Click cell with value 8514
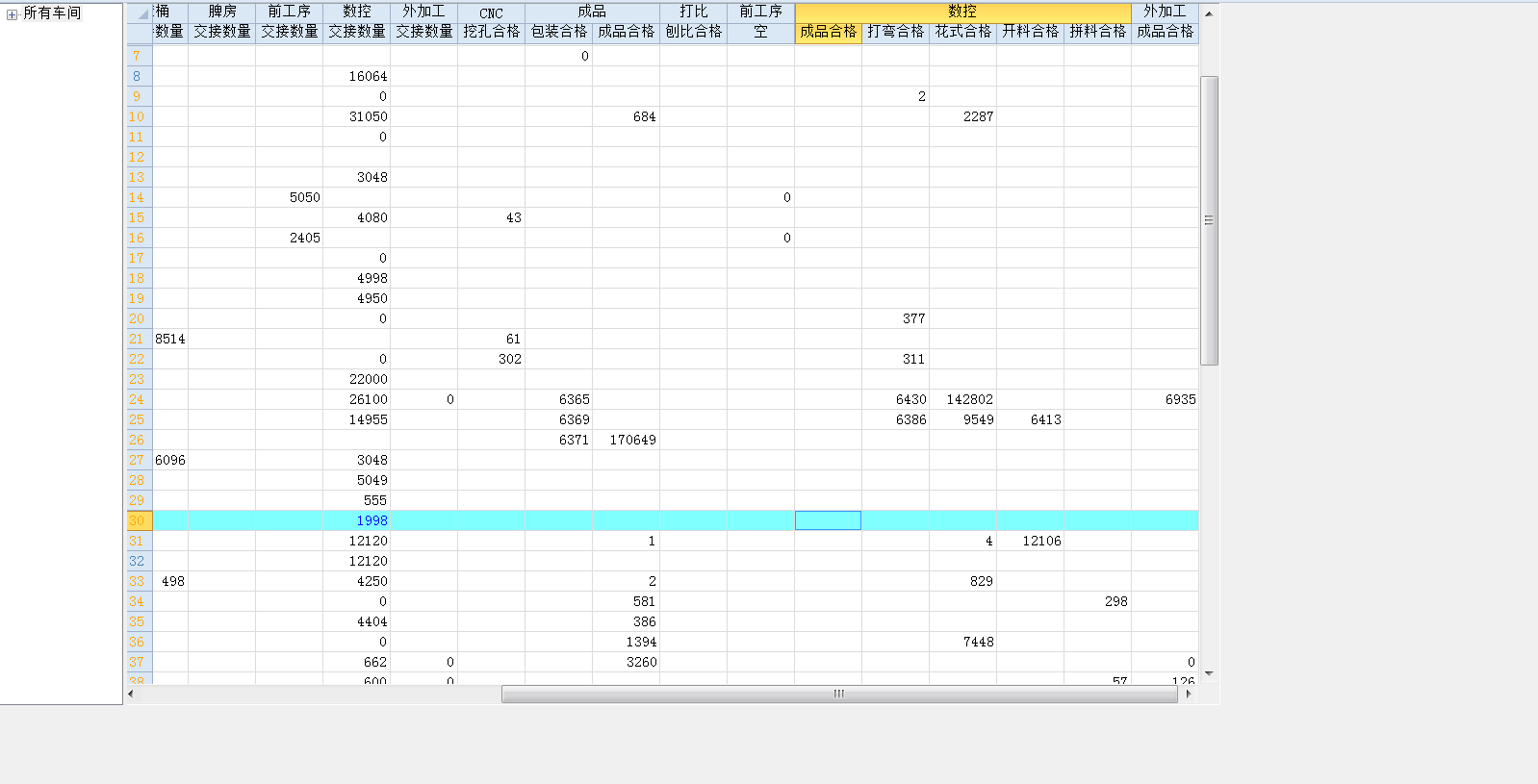1538x784 pixels. 170,339
